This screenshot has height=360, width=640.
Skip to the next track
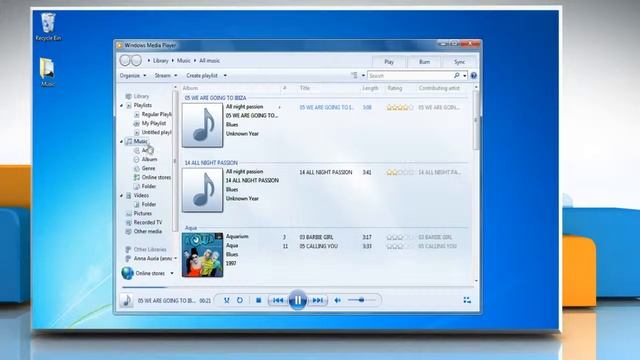[318, 300]
